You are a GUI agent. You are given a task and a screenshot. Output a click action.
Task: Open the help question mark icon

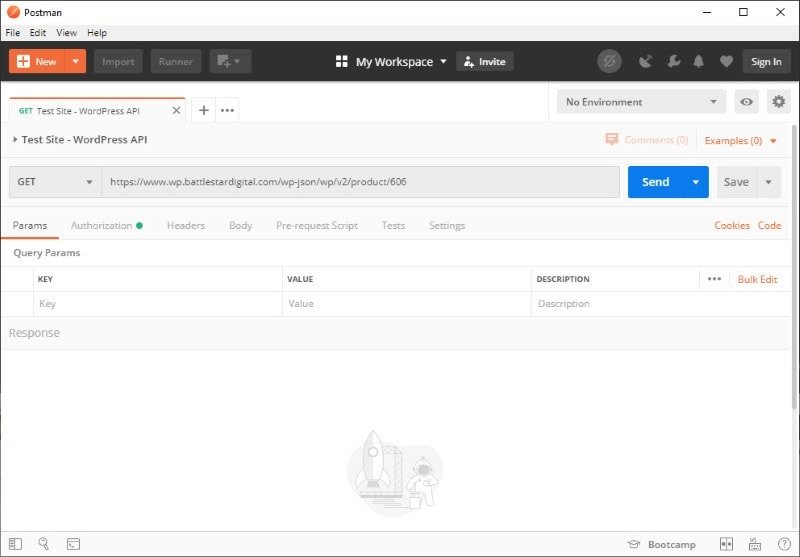pyautogui.click(x=784, y=544)
